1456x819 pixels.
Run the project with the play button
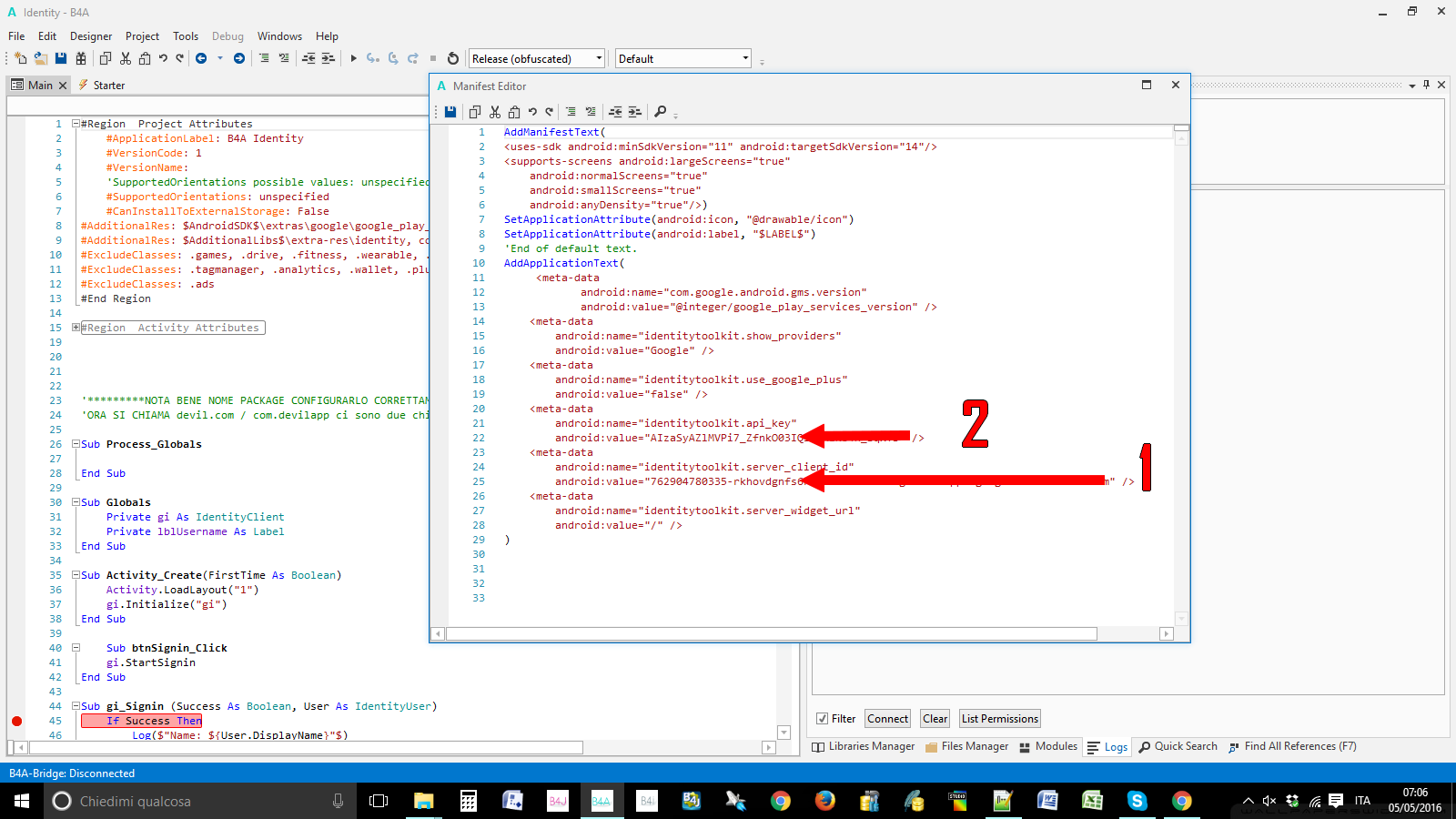tap(354, 58)
